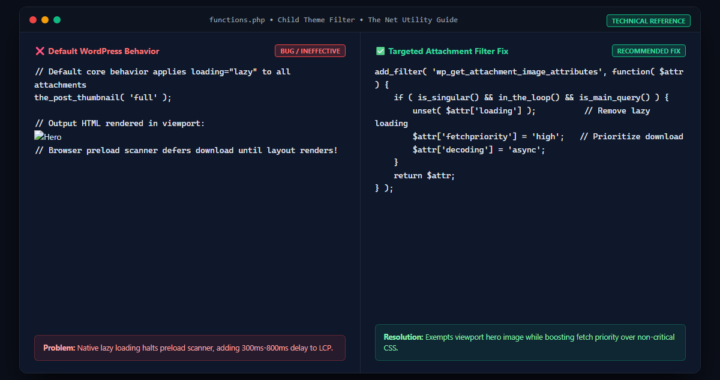Click the red X icon beside Default WordPress Behavior
This screenshot has height=380, width=720.
[x=40, y=51]
